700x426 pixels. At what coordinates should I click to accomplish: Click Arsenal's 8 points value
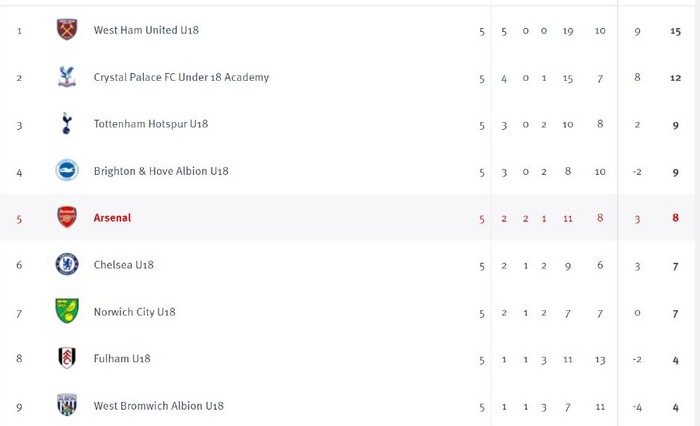675,218
